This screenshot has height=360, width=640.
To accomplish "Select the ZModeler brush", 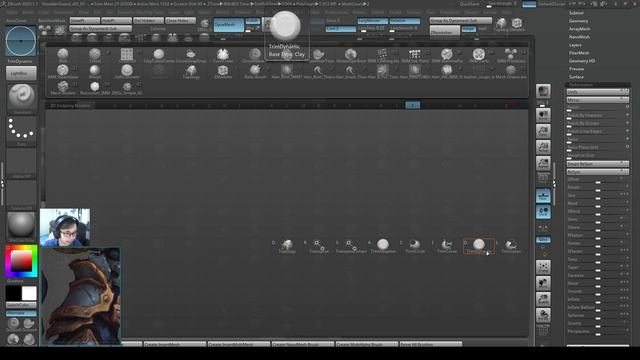I will point(223,71).
